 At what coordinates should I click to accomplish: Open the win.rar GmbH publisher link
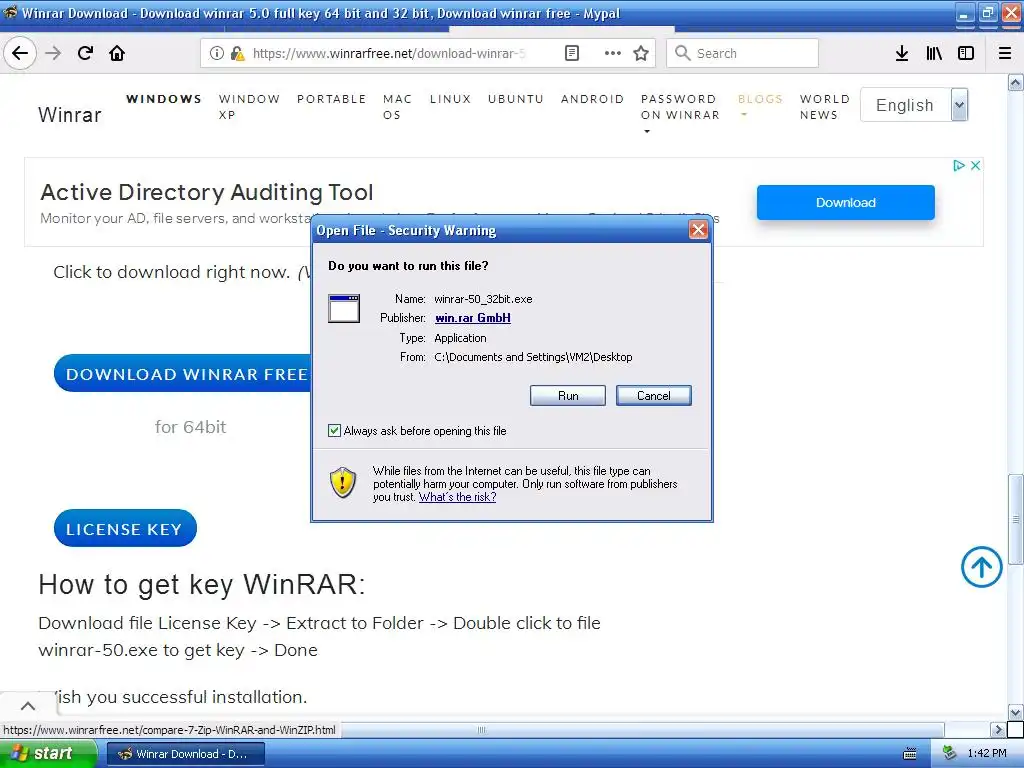click(473, 317)
